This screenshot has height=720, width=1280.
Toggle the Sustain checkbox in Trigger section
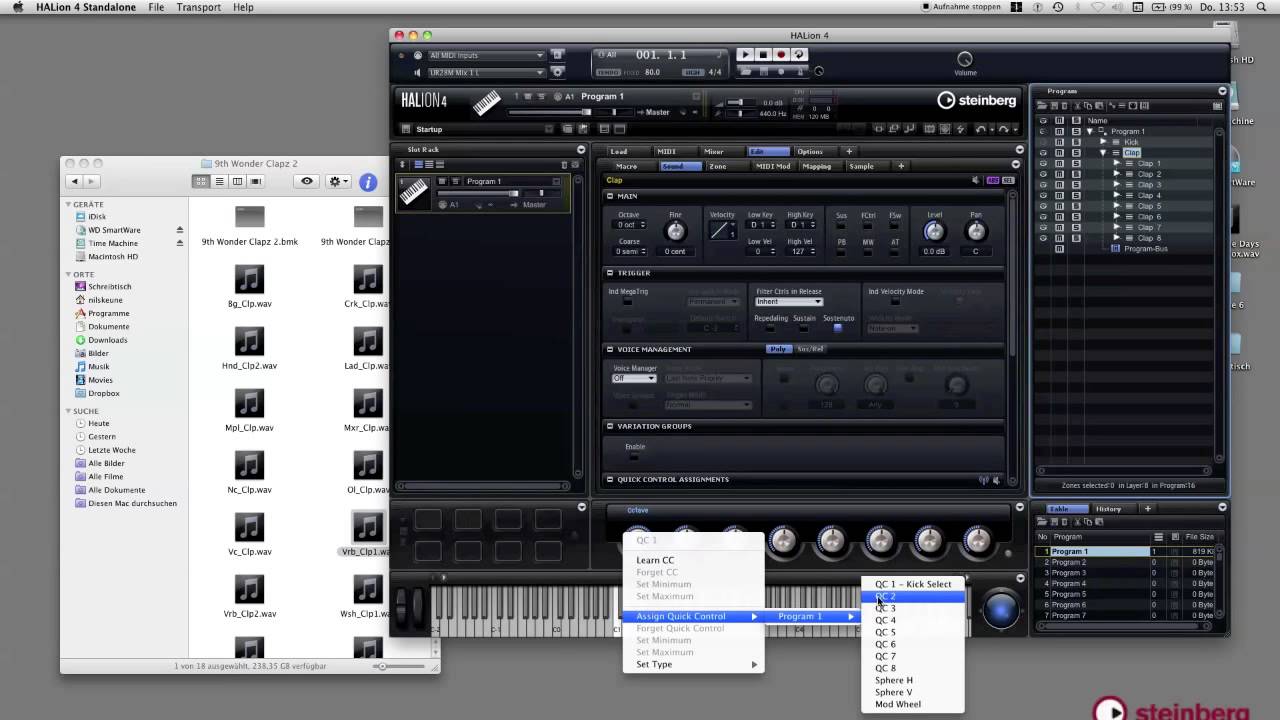(804, 328)
